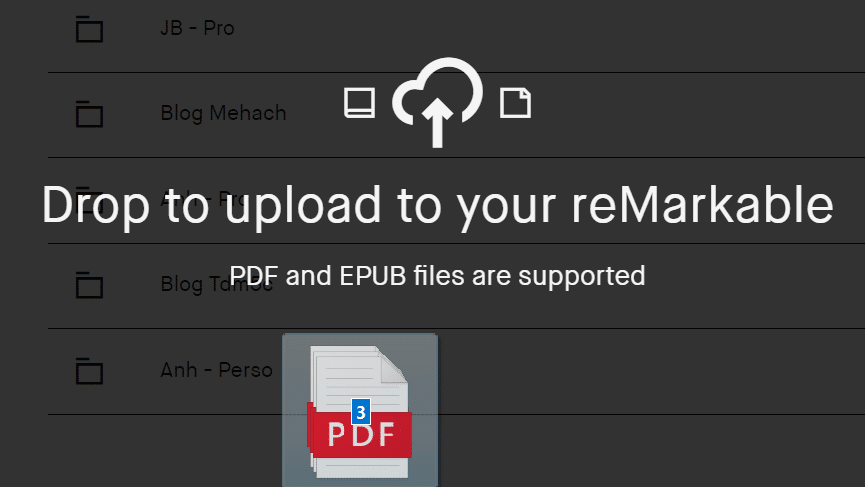This screenshot has height=487, width=865.
Task: Open the Anh - Perso folder
Action: (x=216, y=370)
